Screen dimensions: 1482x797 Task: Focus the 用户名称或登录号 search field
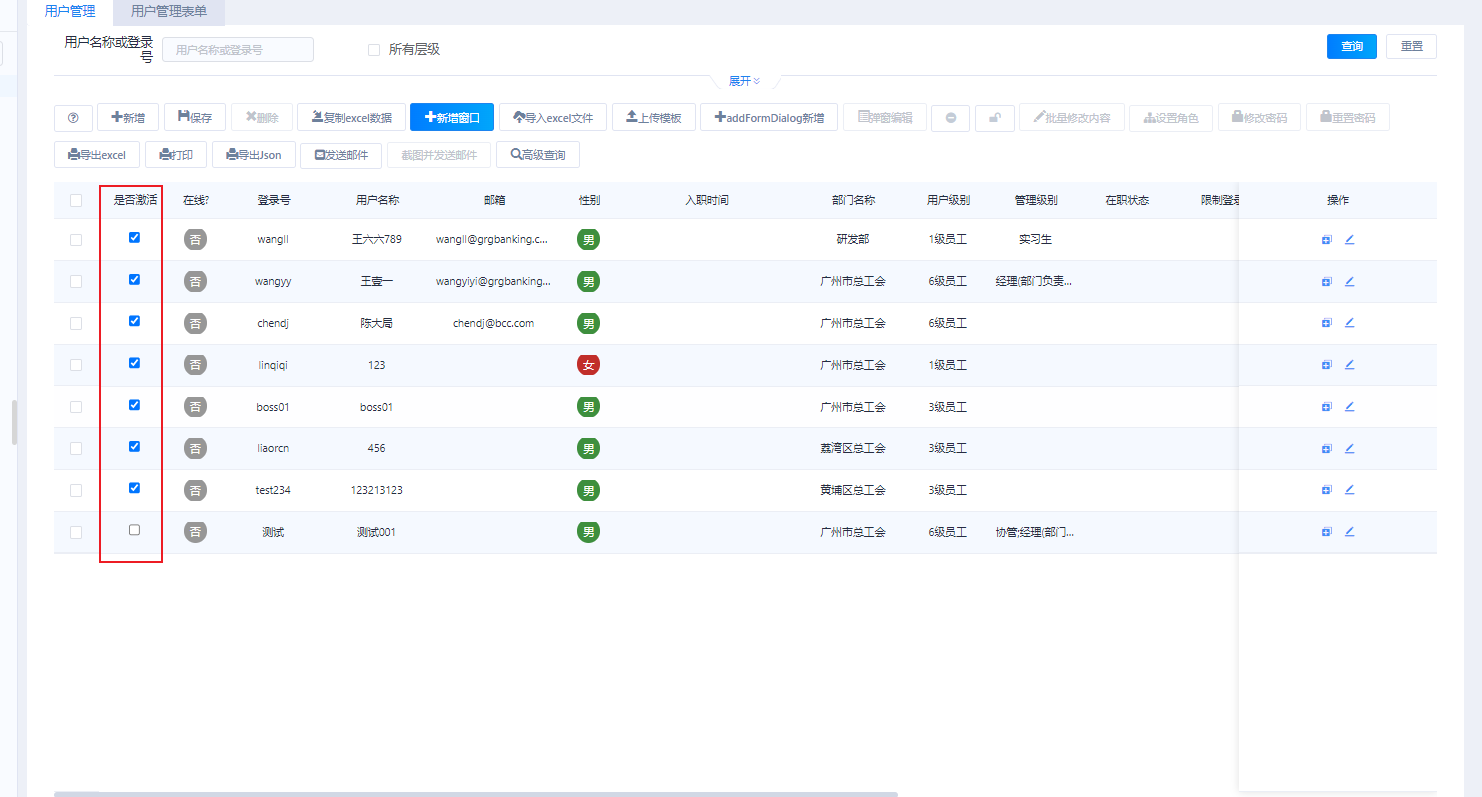tap(238, 49)
